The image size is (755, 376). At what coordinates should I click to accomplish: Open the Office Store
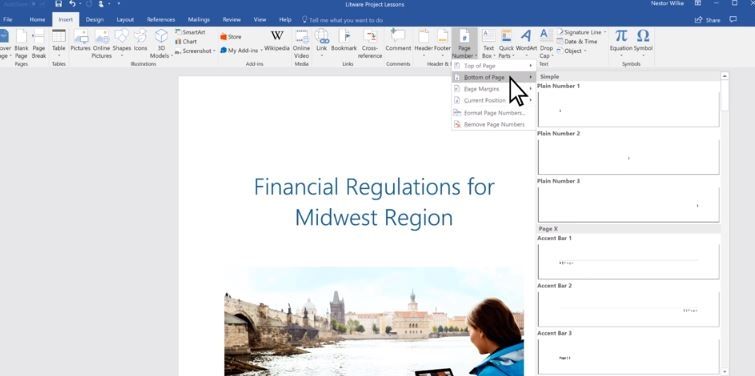point(231,37)
